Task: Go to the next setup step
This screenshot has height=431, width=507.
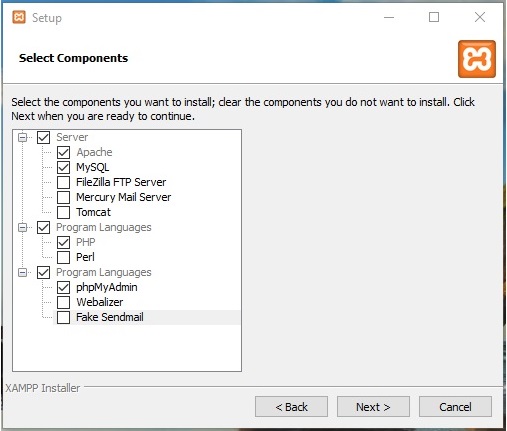Action: tap(373, 407)
